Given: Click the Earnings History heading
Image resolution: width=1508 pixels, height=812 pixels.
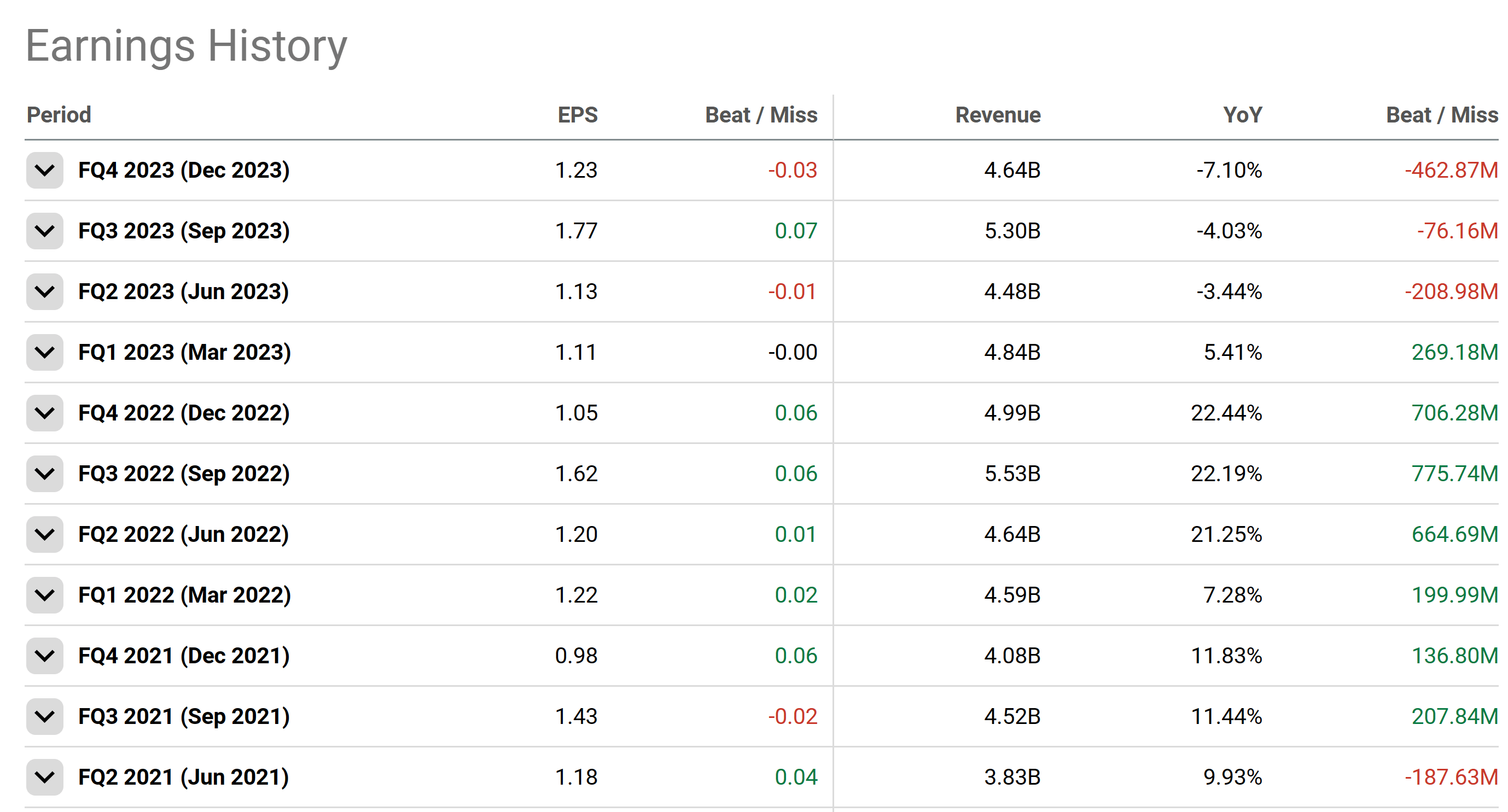Looking at the screenshot, I should pyautogui.click(x=186, y=45).
